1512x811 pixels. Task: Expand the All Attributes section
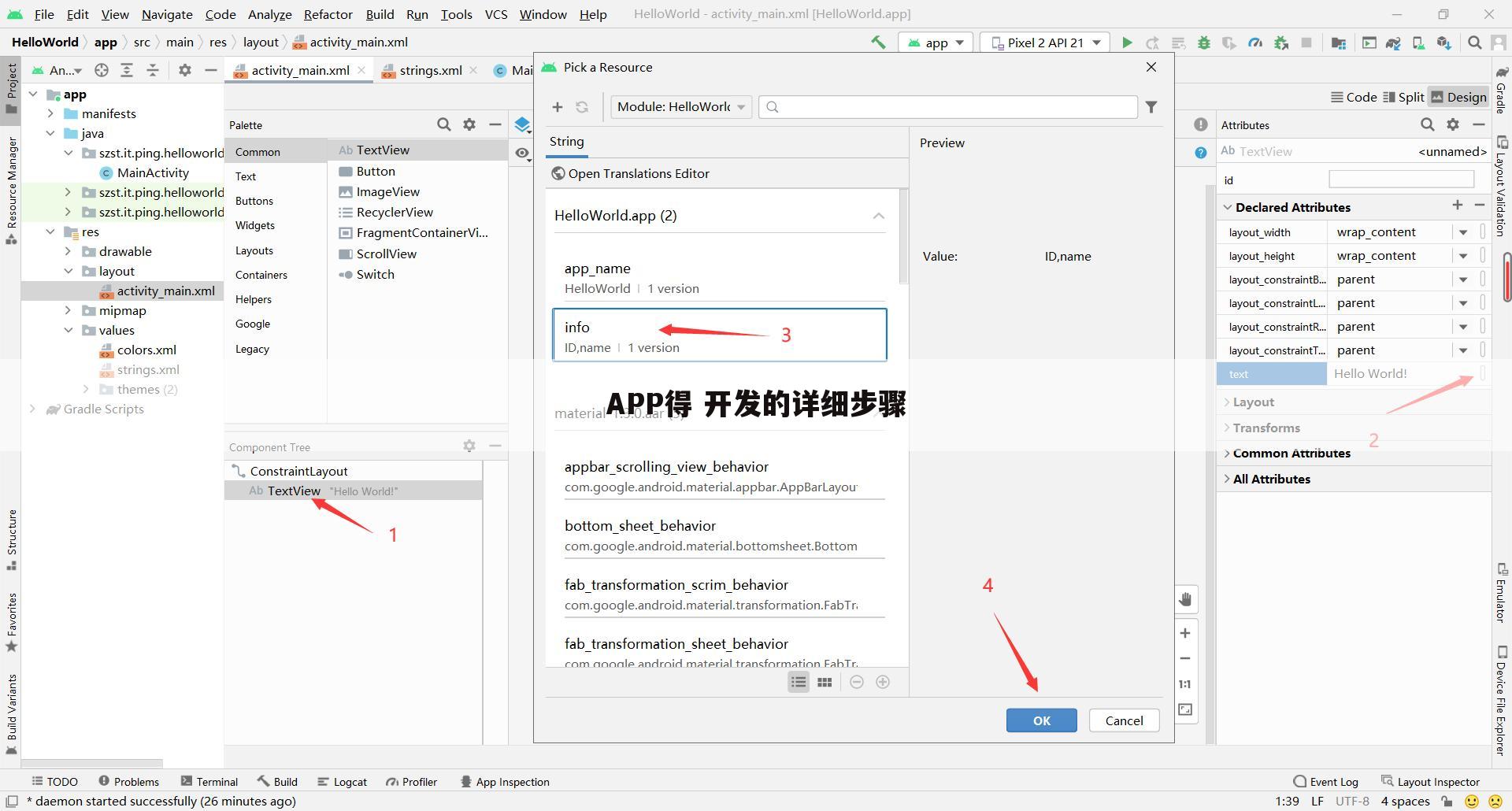coord(1227,479)
